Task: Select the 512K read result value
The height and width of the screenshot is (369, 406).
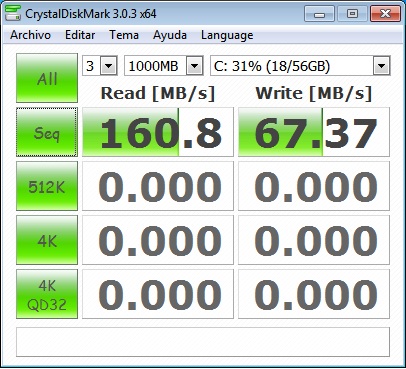Action: (x=158, y=186)
